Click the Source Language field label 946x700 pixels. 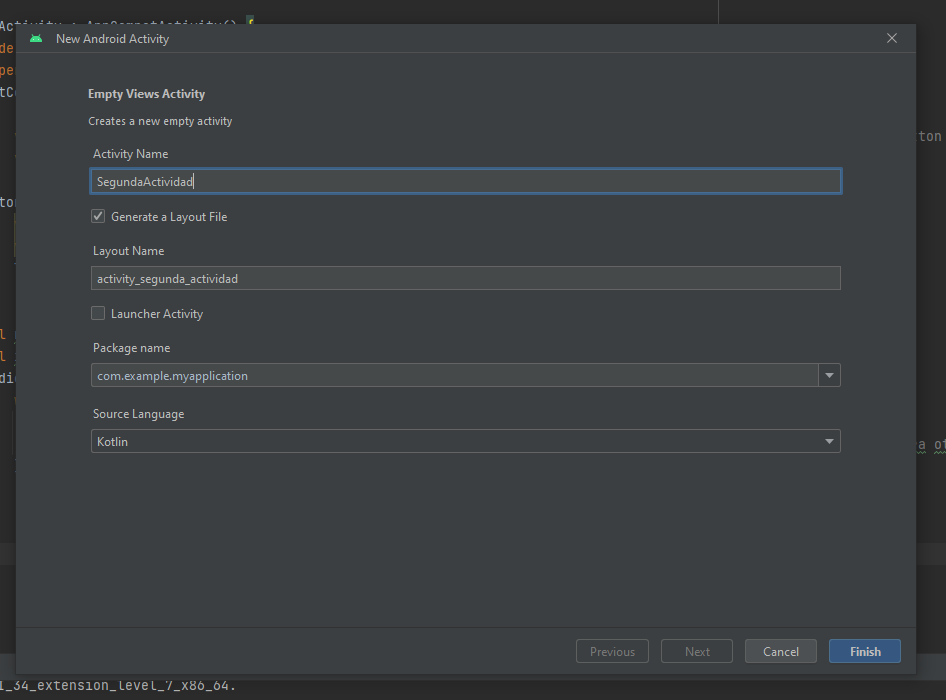tap(138, 414)
